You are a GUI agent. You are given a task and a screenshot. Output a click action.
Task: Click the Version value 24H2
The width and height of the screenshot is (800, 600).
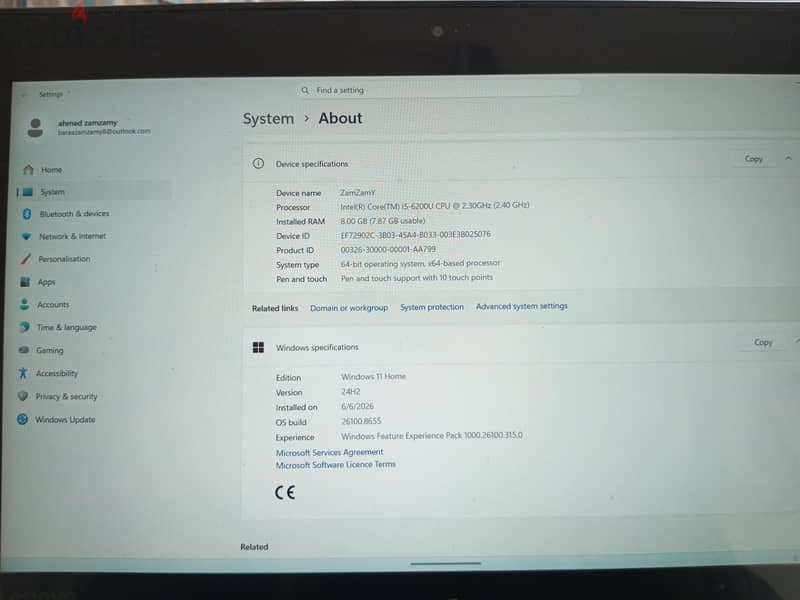click(351, 392)
